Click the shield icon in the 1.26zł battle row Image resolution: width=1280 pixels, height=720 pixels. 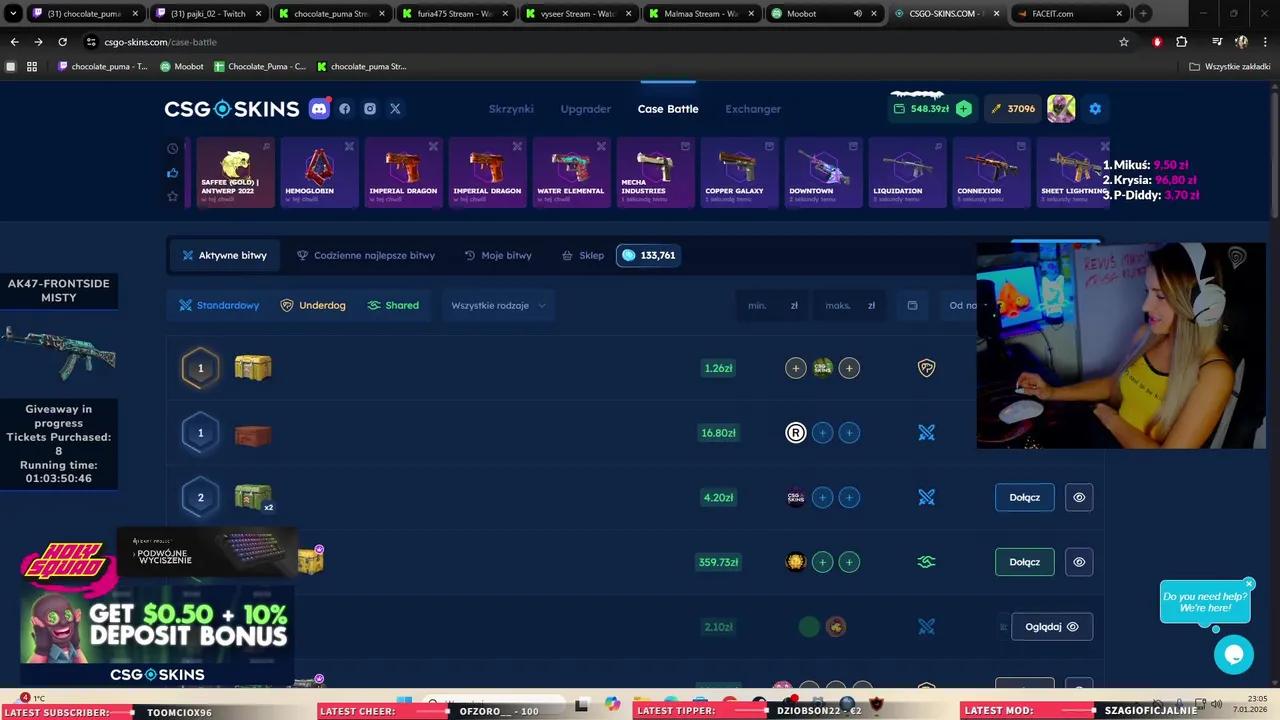[x=927, y=368]
